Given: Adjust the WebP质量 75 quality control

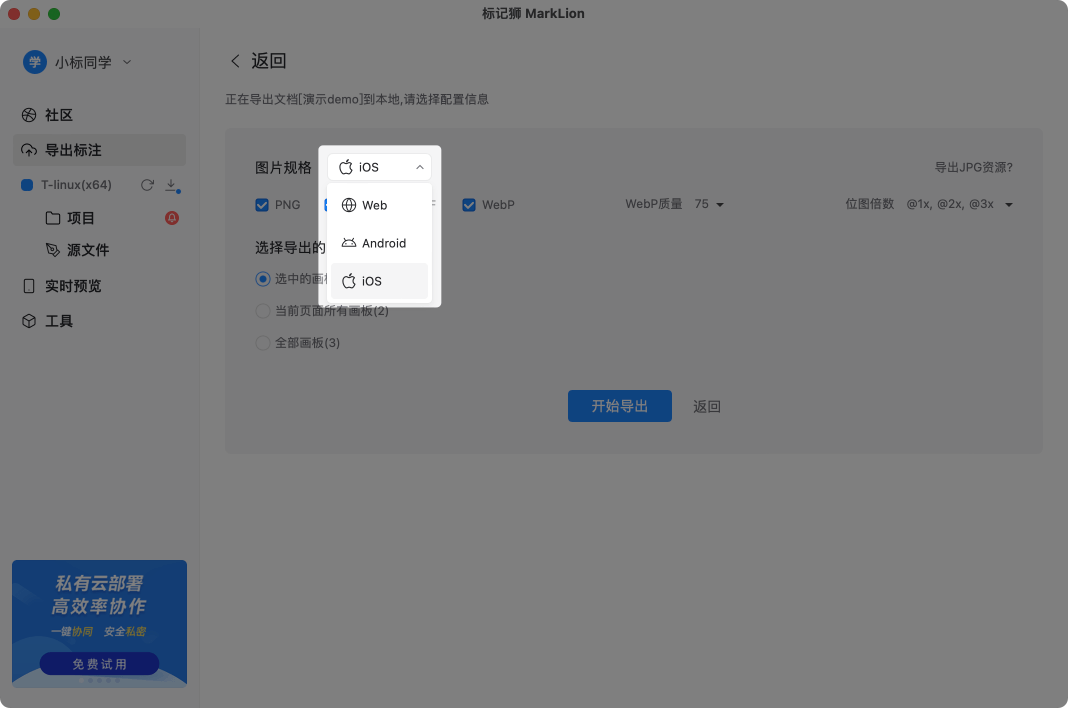Looking at the screenshot, I should point(709,204).
